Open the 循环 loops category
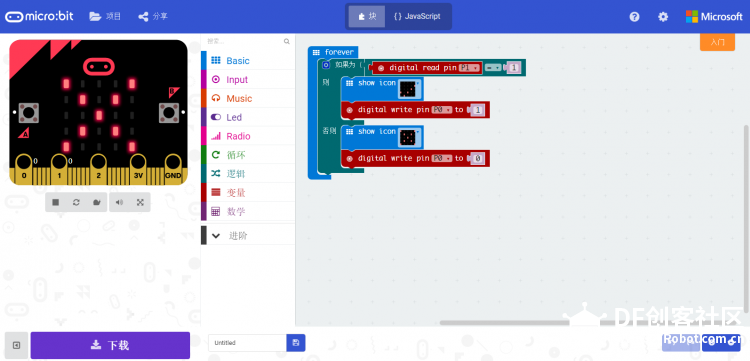The height and width of the screenshot is (361, 750). click(248, 155)
